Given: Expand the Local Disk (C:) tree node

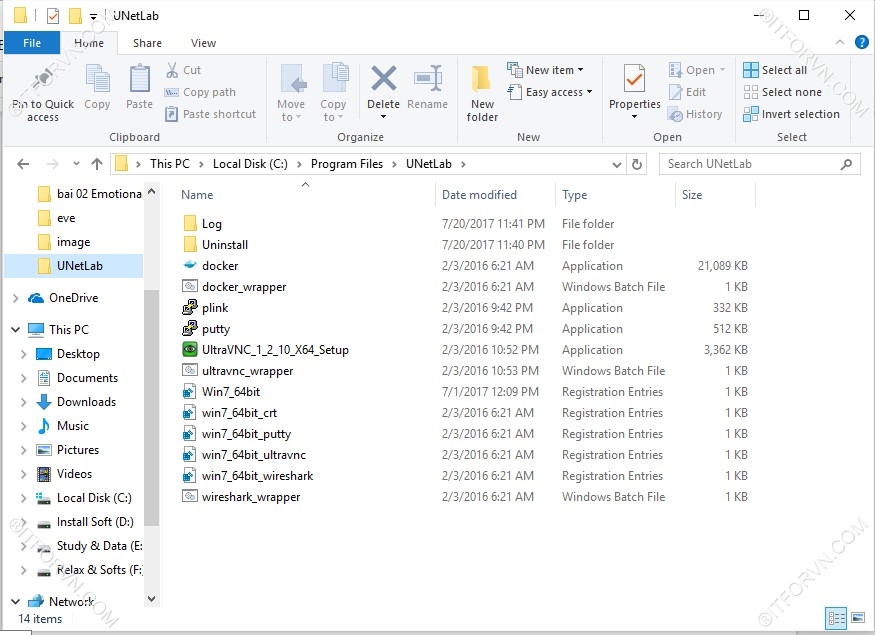Looking at the screenshot, I should click(x=23, y=498).
